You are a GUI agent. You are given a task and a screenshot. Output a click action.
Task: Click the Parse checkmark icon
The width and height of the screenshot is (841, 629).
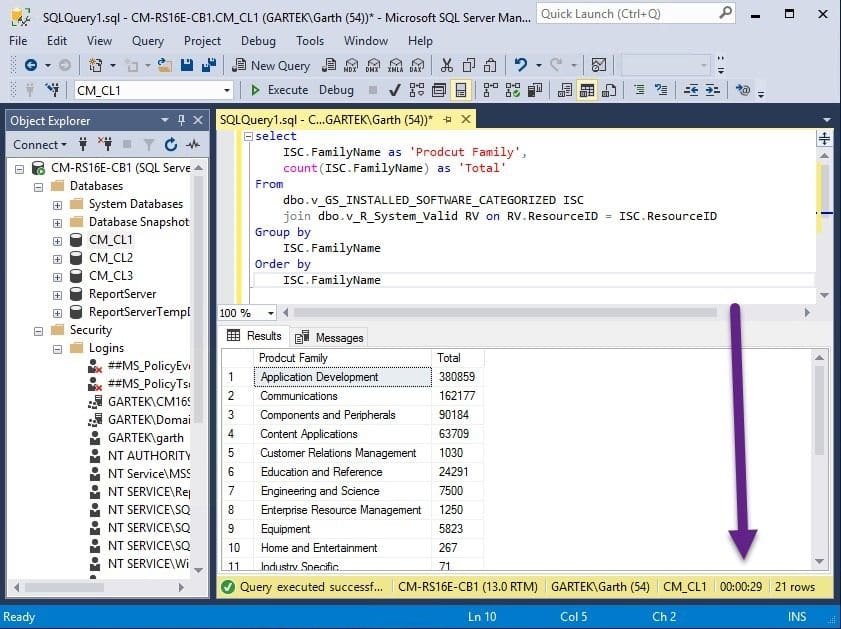click(x=395, y=90)
